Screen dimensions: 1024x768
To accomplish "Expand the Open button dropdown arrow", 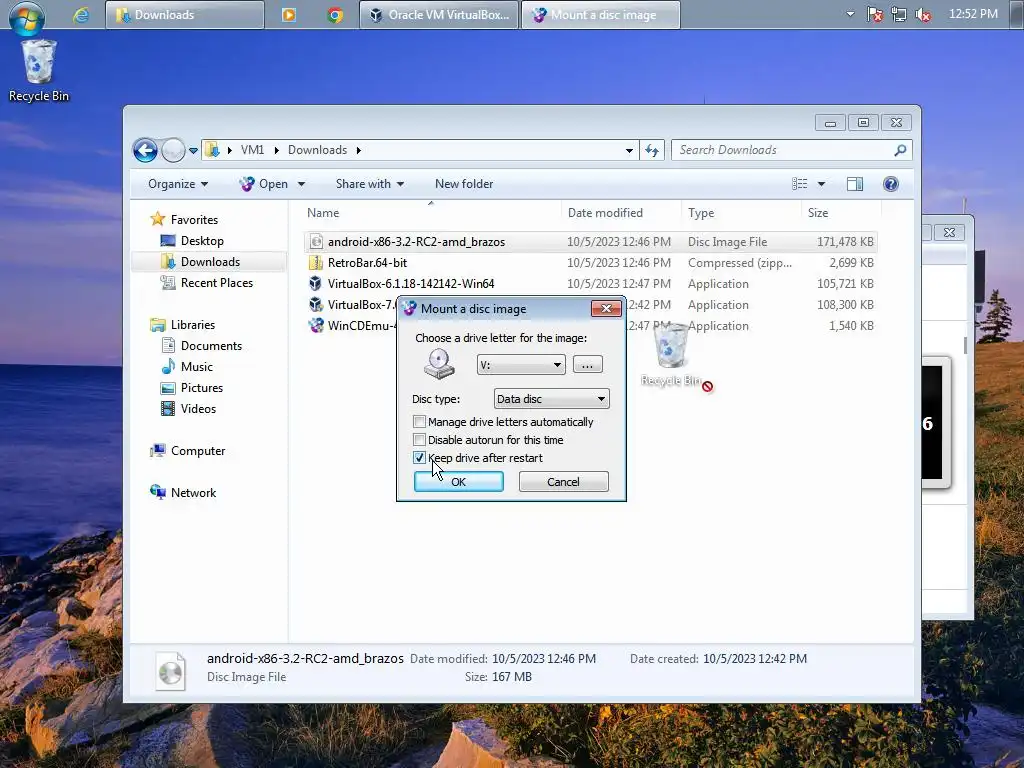I will click(301, 184).
